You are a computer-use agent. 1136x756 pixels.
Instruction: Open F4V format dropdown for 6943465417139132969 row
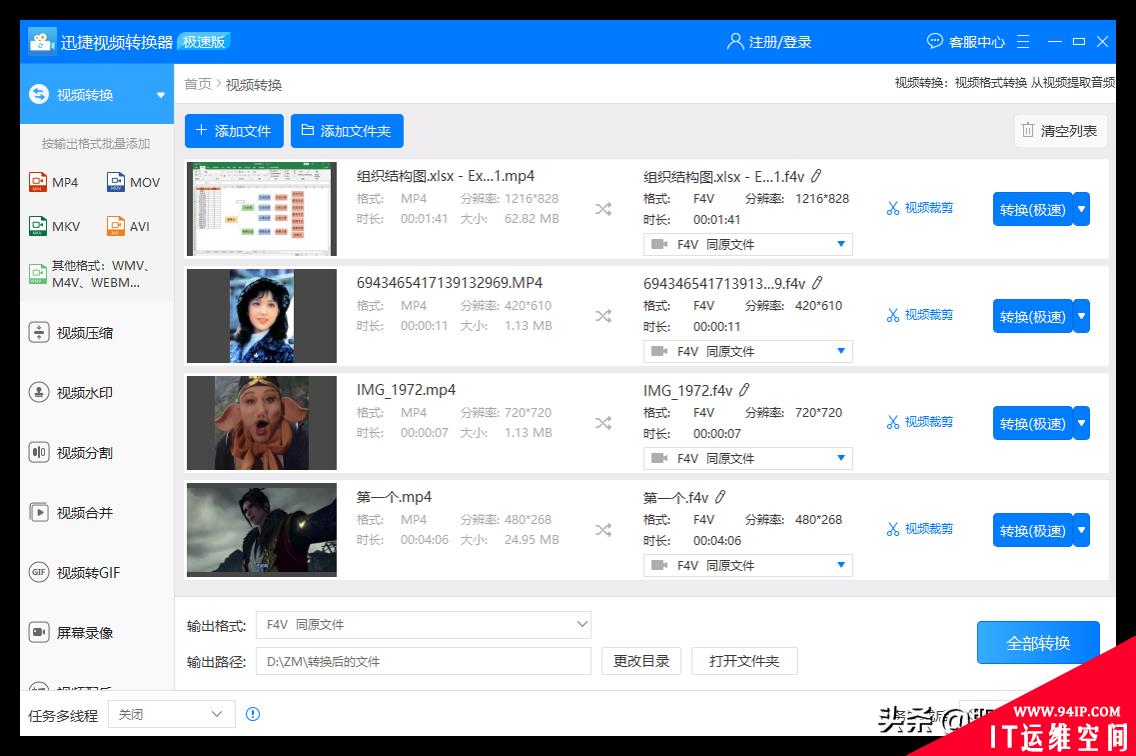tap(748, 352)
